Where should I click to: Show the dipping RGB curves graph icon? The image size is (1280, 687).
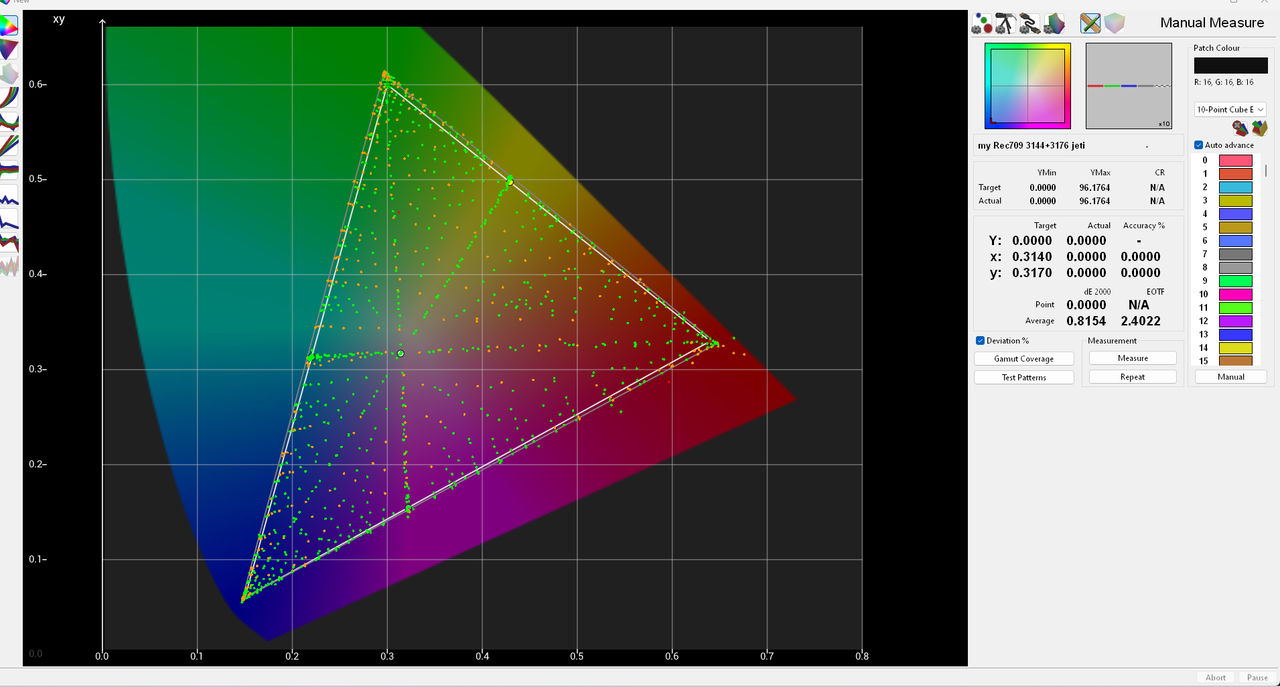pos(9,120)
